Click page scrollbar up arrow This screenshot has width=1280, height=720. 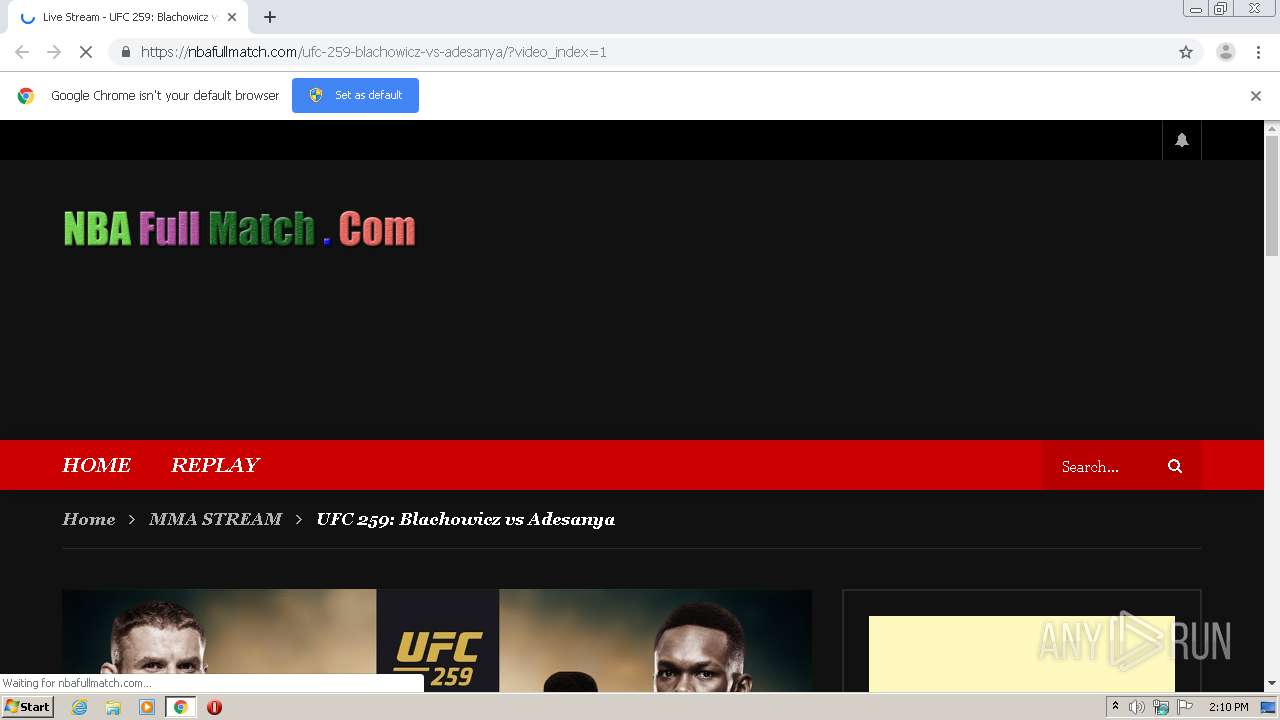point(1272,128)
